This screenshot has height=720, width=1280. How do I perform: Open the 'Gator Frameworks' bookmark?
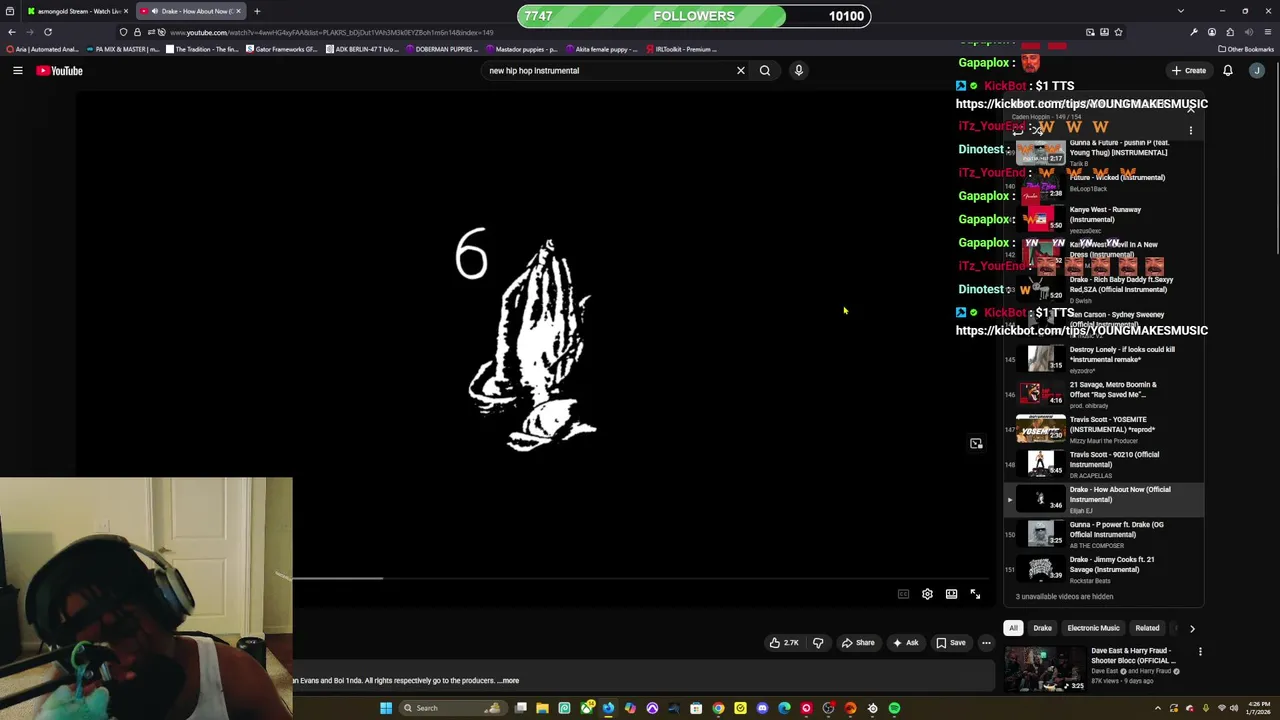point(283,49)
